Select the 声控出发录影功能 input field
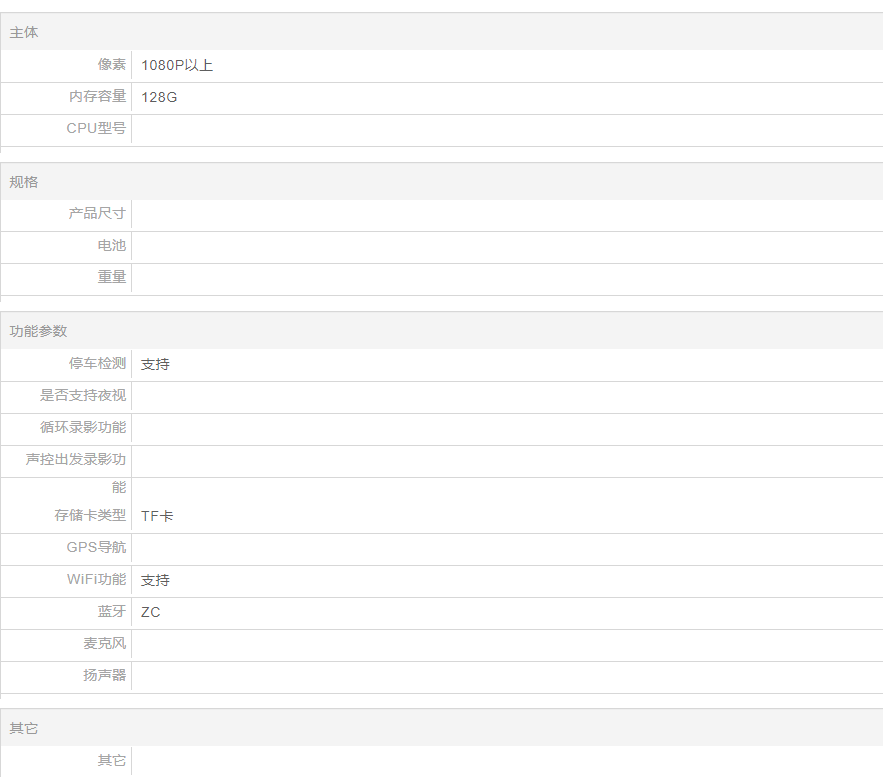 coord(505,460)
